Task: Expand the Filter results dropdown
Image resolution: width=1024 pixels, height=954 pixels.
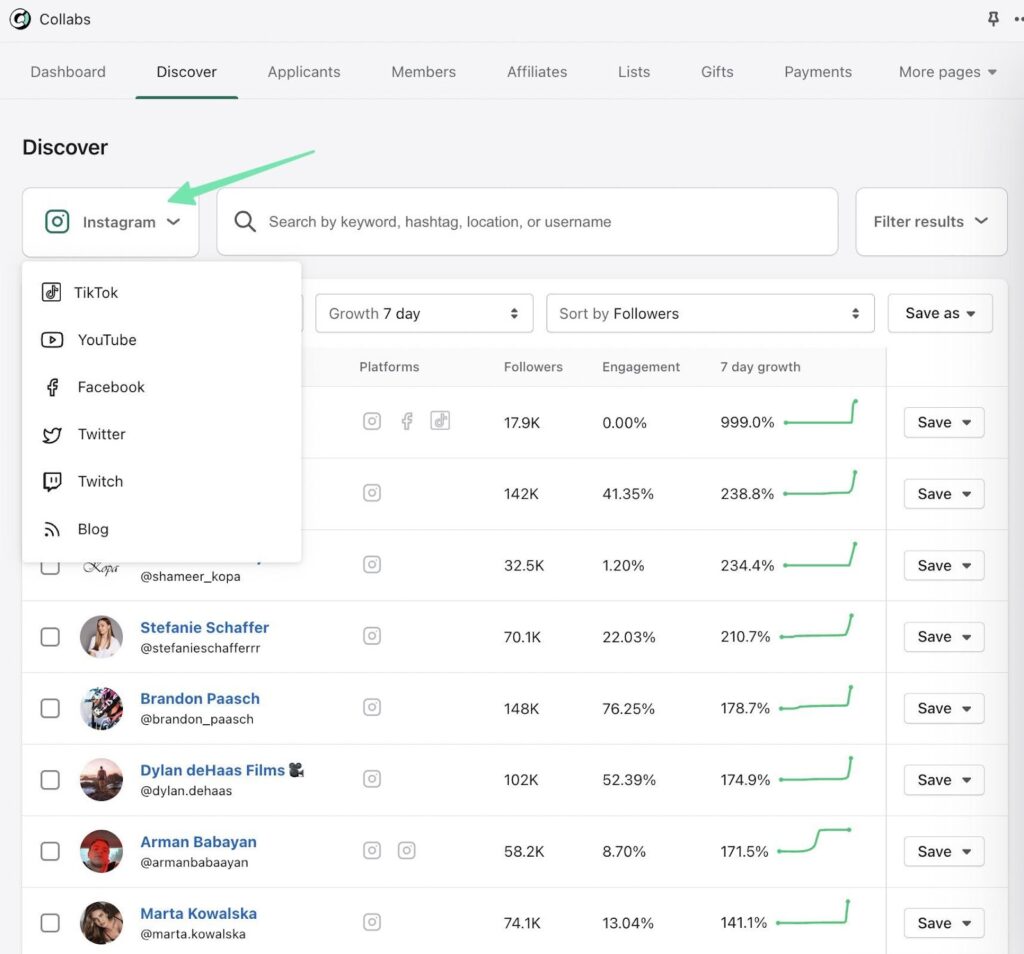Action: [930, 222]
